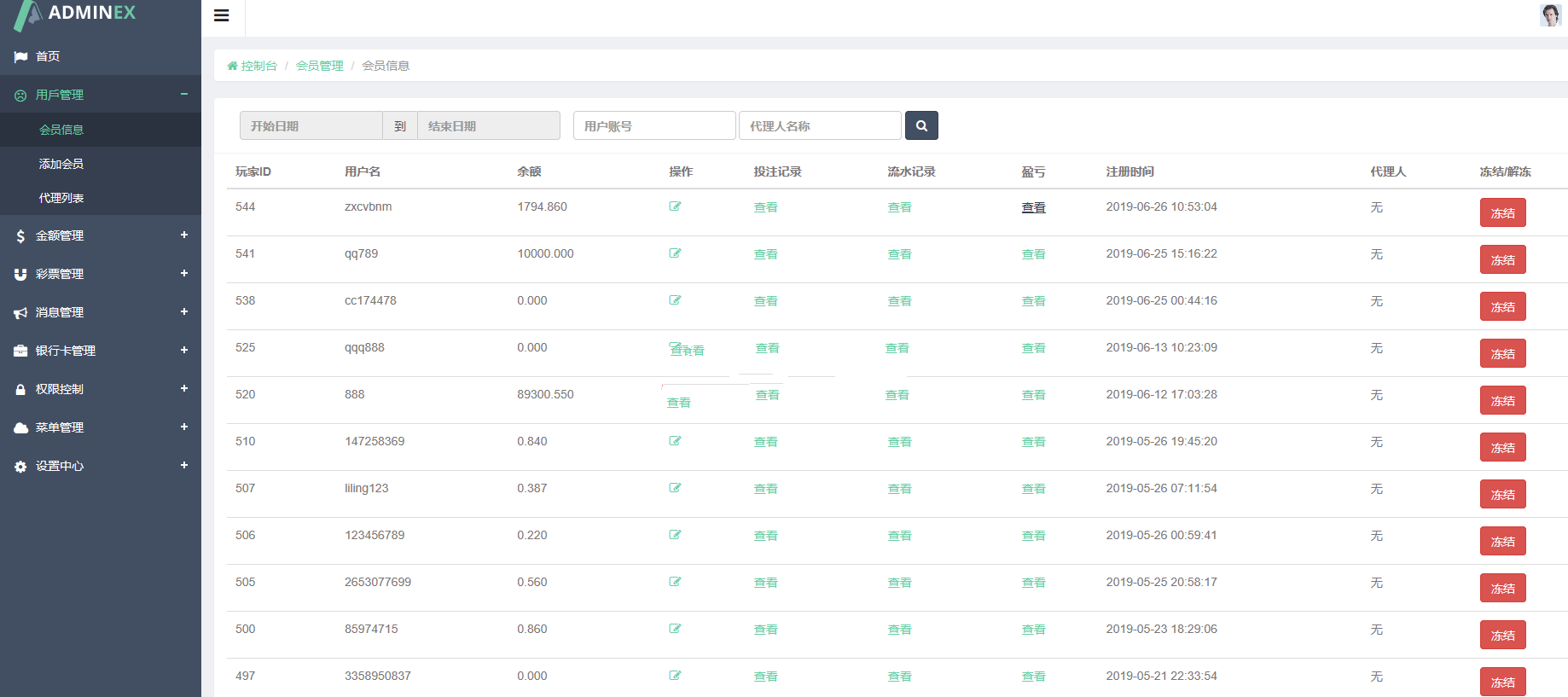Viewport: 1568px width, 697px height.
Task: Open 代理列表 submenu item
Action: pyautogui.click(x=61, y=198)
